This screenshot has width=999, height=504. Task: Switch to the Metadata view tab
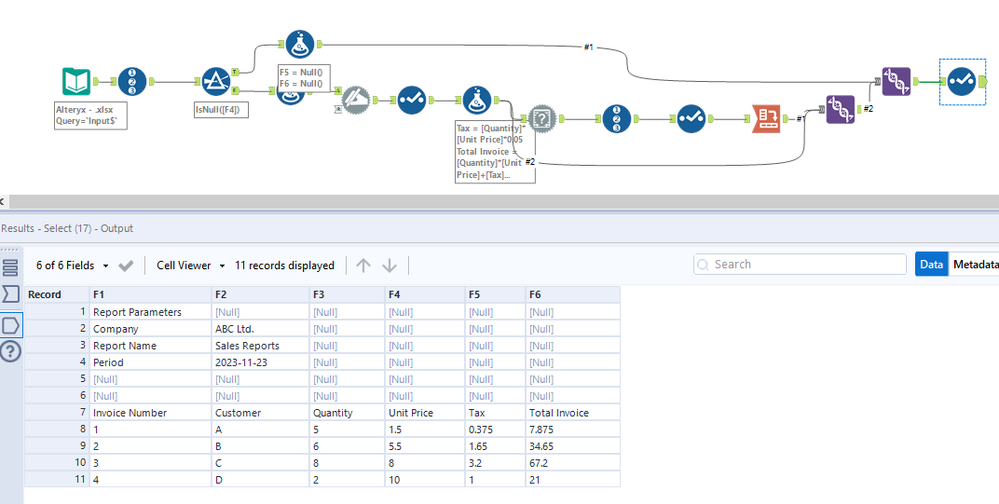click(x=974, y=264)
